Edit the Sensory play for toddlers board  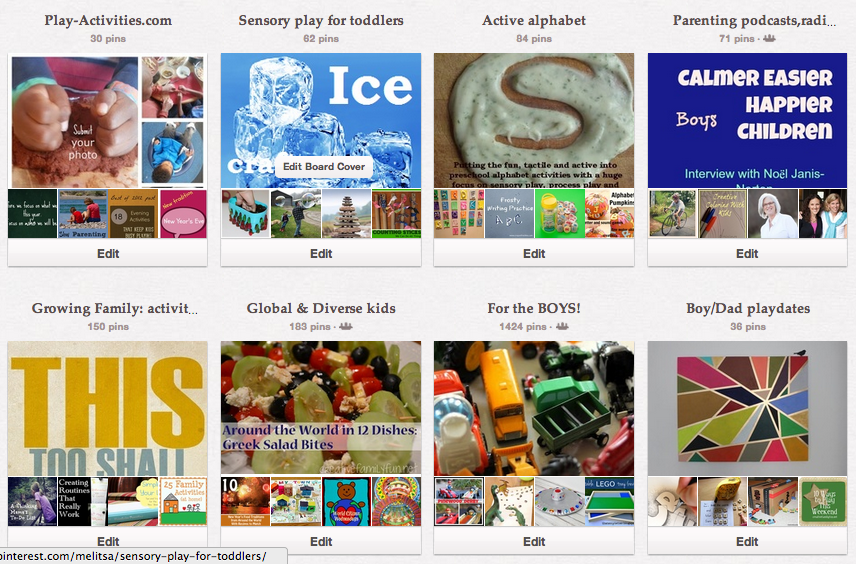(x=321, y=253)
